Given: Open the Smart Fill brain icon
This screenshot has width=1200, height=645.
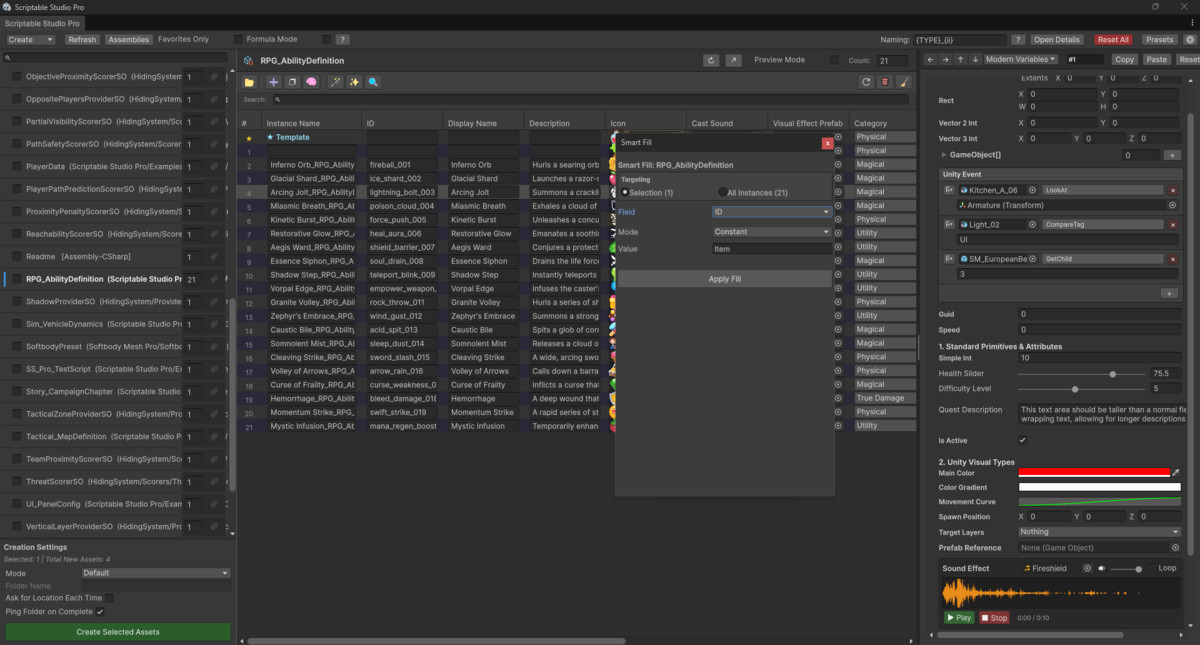Looking at the screenshot, I should [x=310, y=82].
